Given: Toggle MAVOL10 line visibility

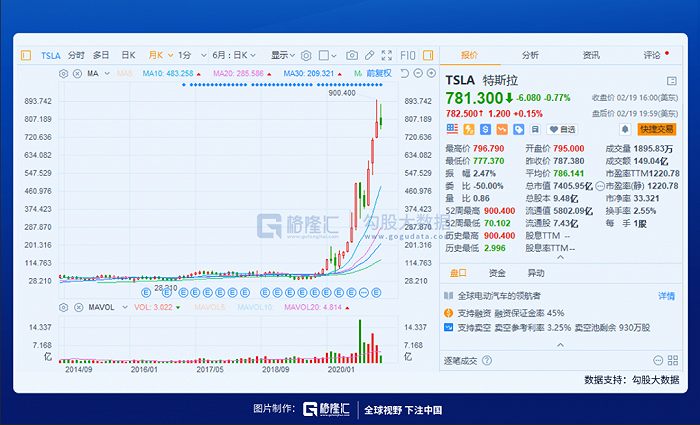Looking at the screenshot, I should tap(255, 308).
